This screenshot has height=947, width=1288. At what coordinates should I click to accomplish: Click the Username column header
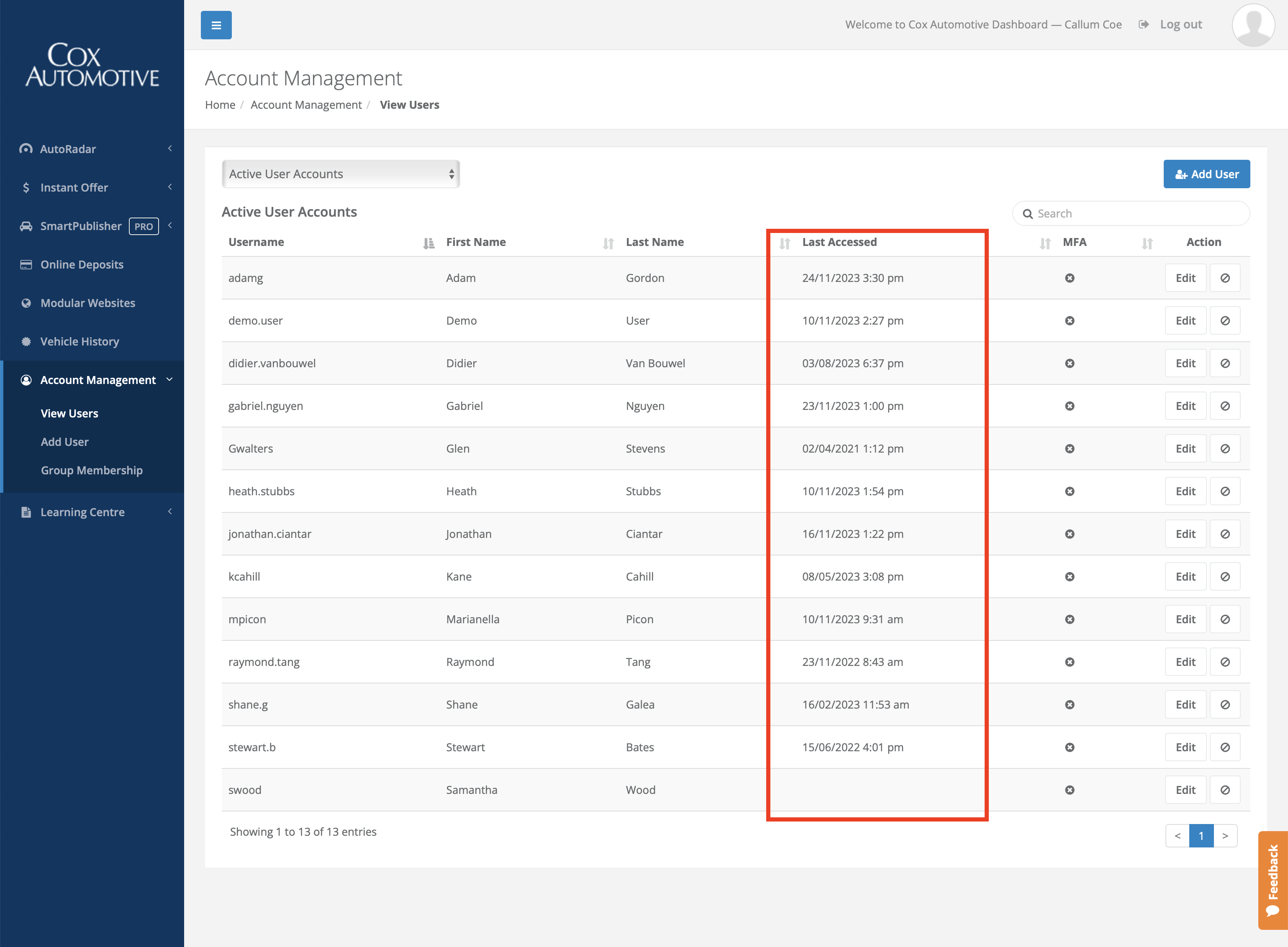[256, 242]
